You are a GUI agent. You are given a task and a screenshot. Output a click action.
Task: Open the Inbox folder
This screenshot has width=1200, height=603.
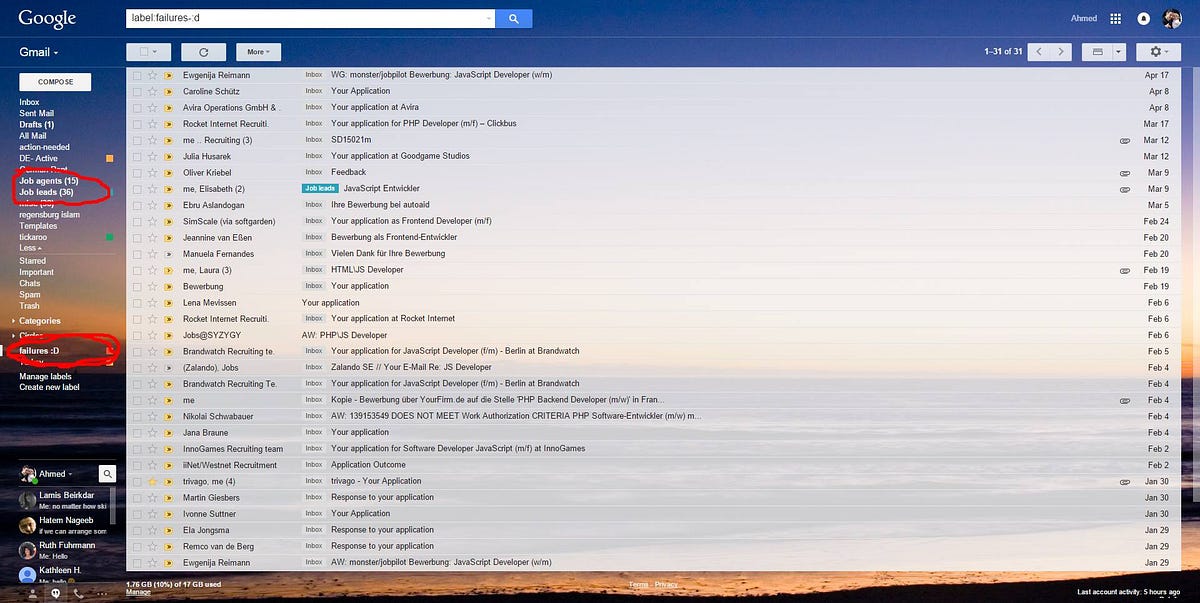(29, 102)
